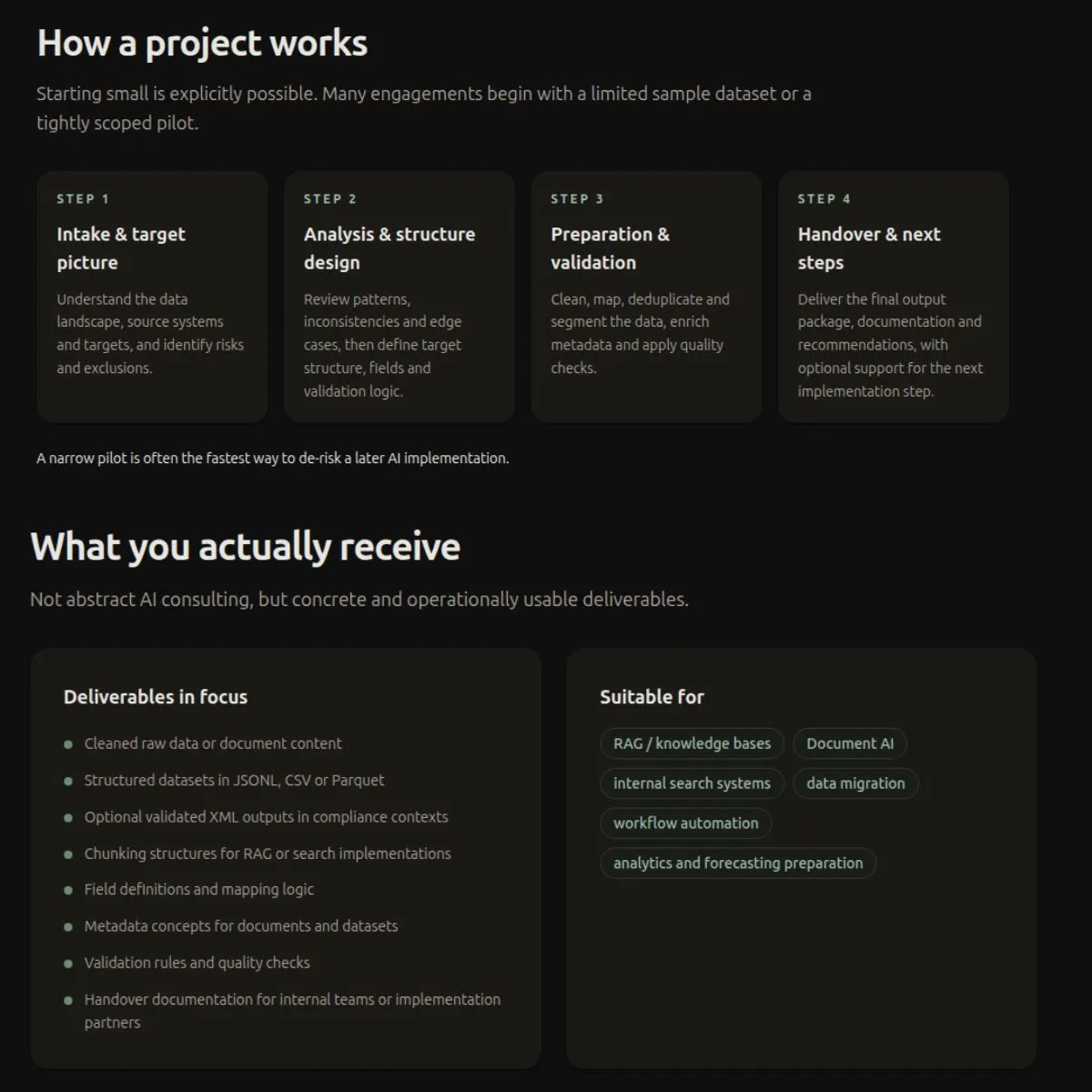1092x1092 pixels.
Task: Click the Handover documentation bullet item
Action: [x=291, y=999]
